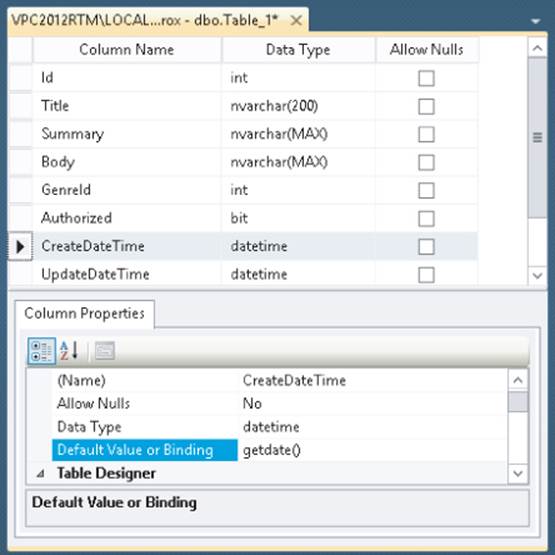Click the properties panel scroll down arrow
The image size is (555, 555).
pyautogui.click(x=518, y=474)
